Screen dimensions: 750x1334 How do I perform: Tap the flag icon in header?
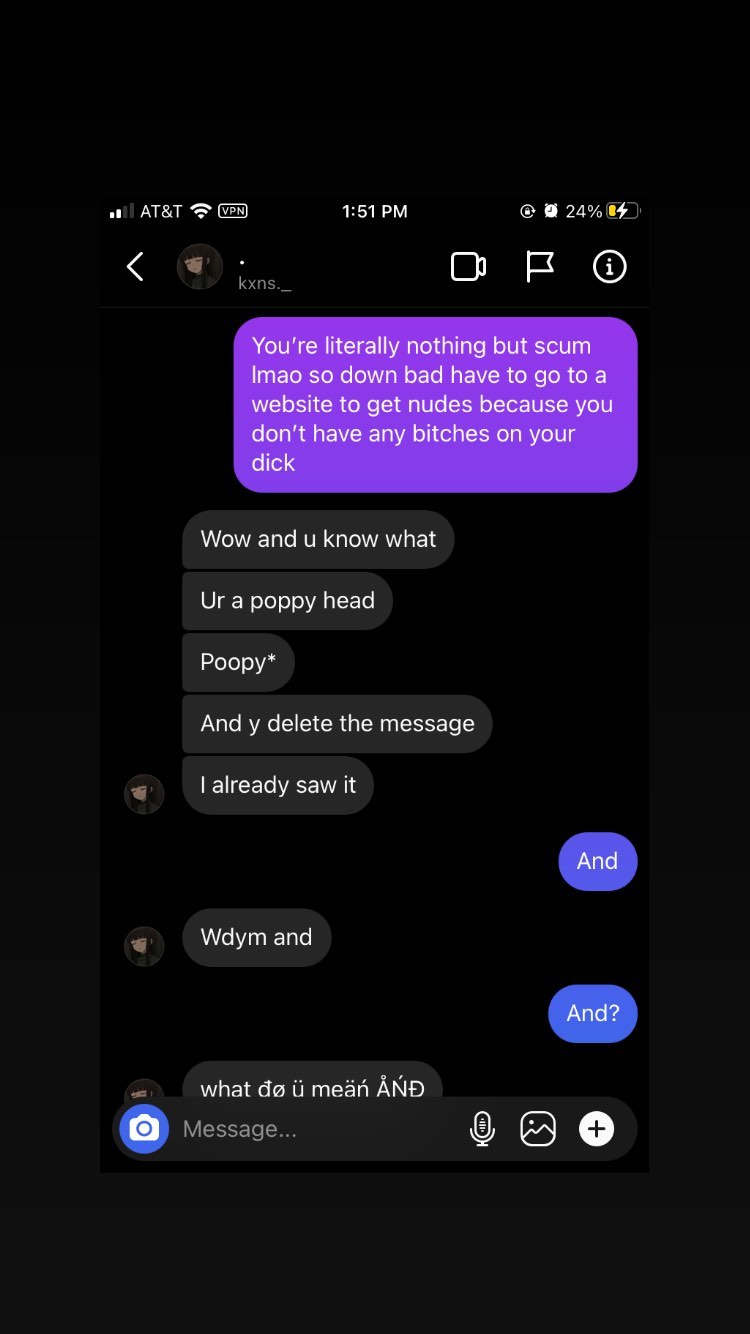(540, 267)
